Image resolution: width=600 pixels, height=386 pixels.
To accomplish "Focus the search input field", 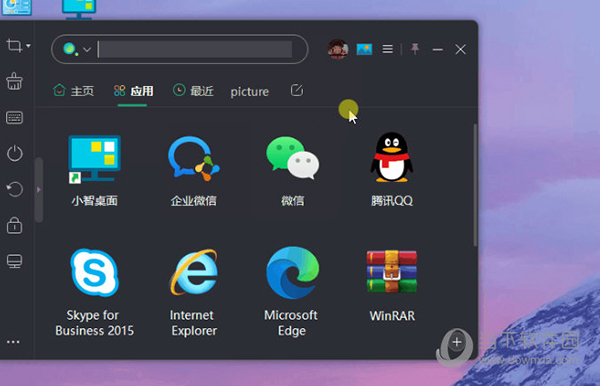I will tap(195, 49).
